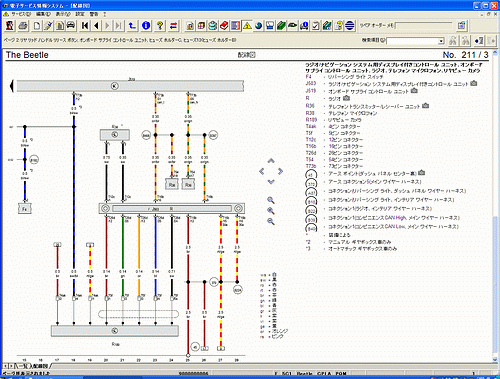Open the 編集 menu

(43, 14)
